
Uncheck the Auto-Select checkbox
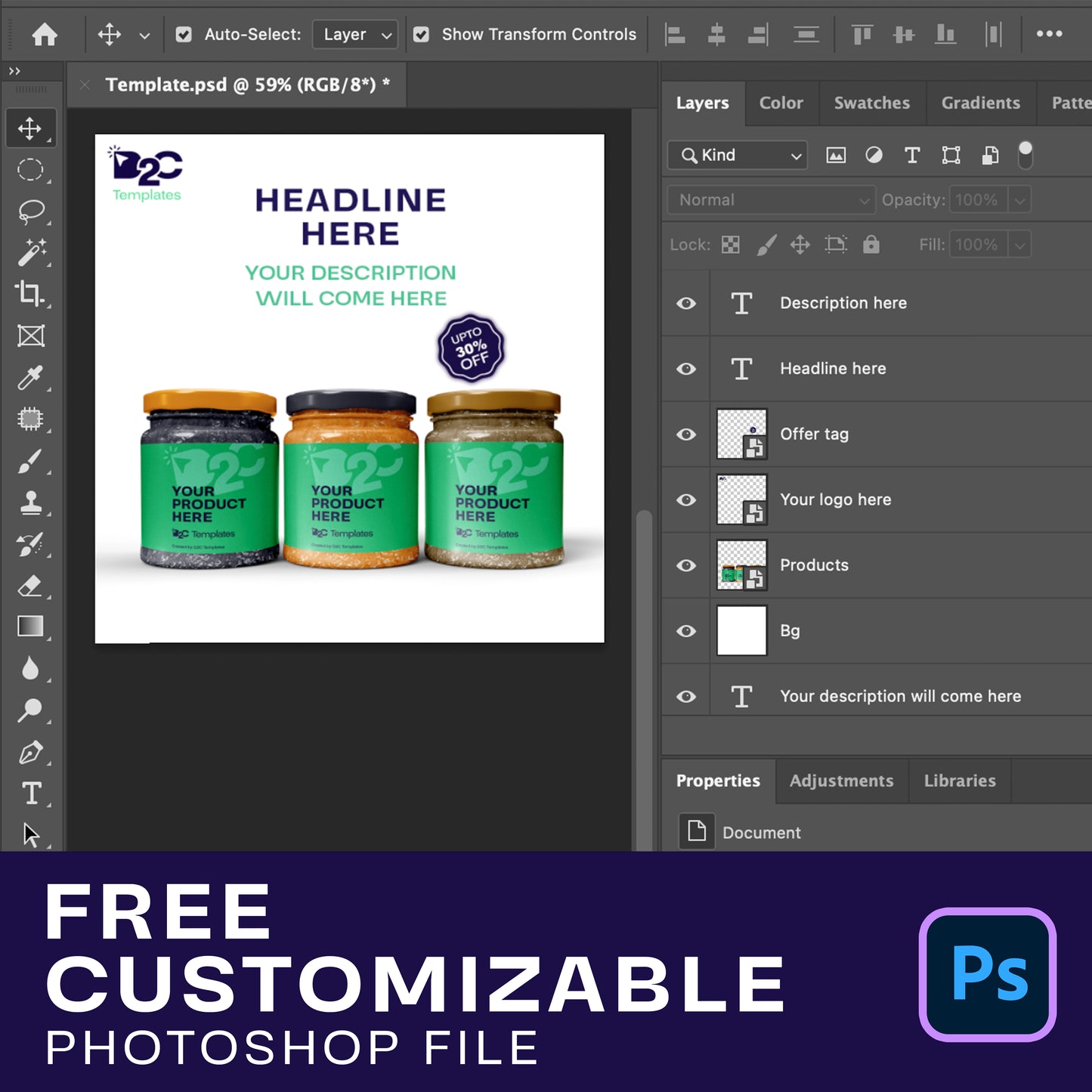(x=184, y=35)
